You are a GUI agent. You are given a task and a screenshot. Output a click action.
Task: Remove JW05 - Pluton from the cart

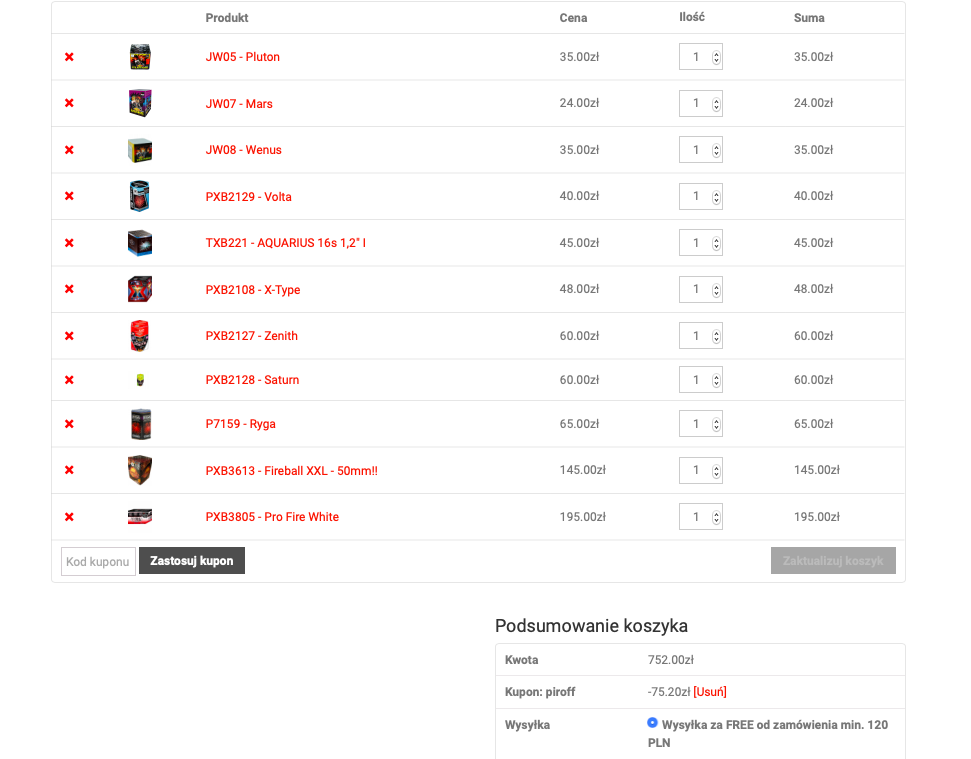[x=69, y=57]
